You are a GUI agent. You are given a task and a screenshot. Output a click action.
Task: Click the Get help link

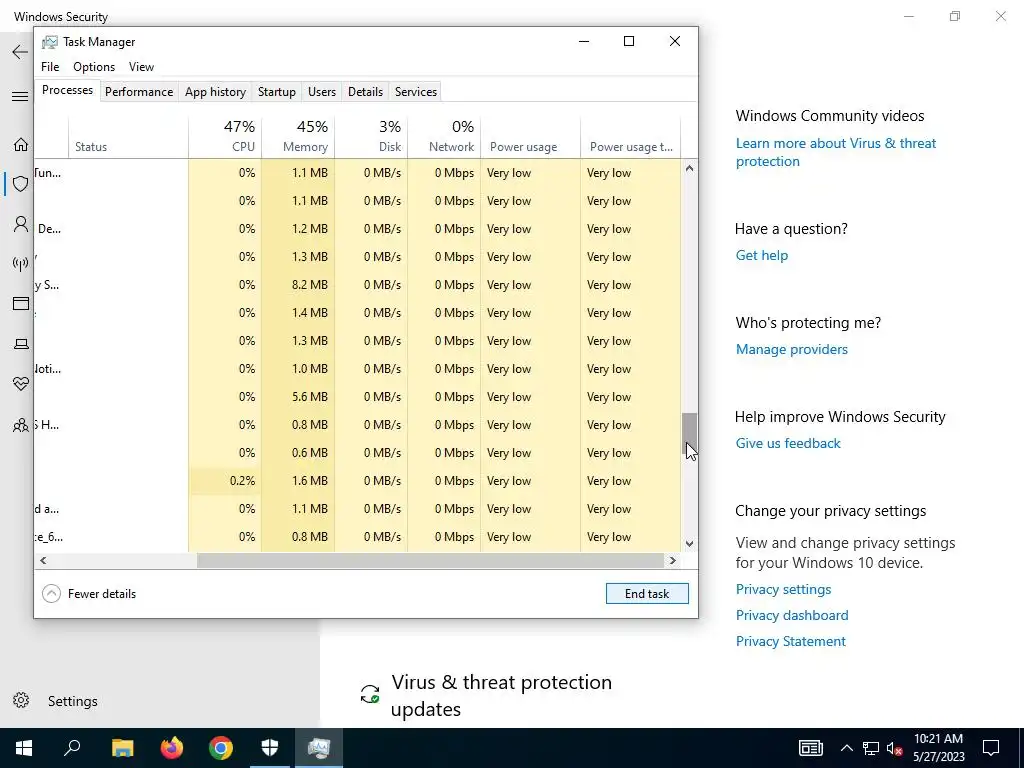tap(761, 255)
